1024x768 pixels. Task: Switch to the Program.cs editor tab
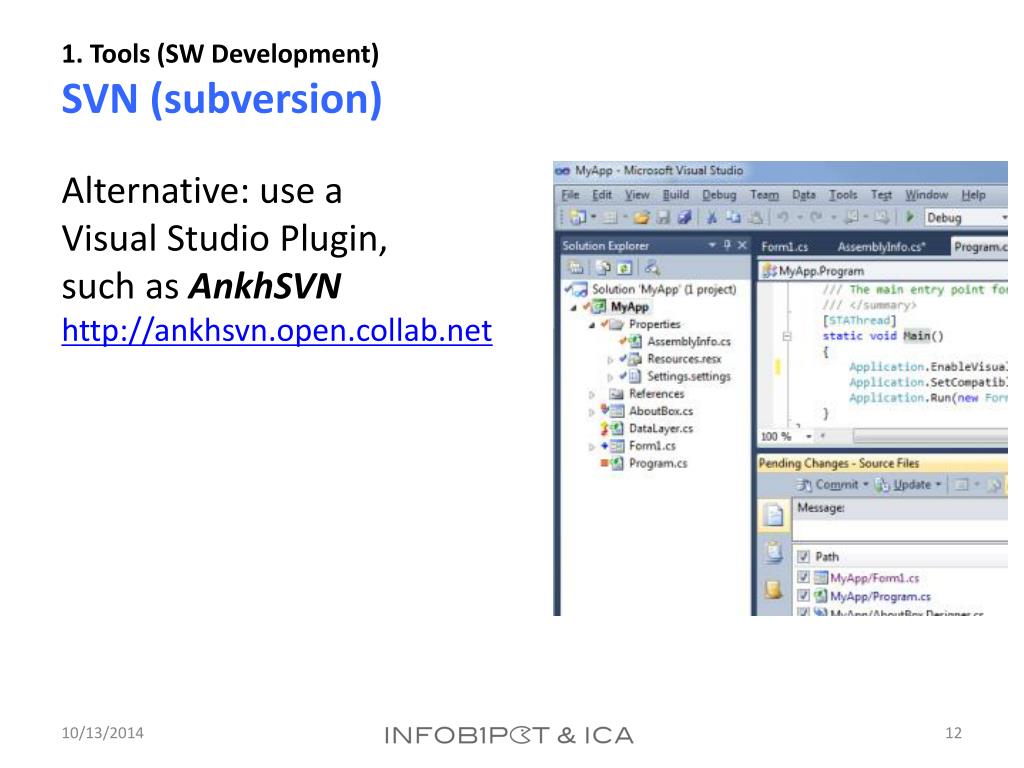pos(980,247)
